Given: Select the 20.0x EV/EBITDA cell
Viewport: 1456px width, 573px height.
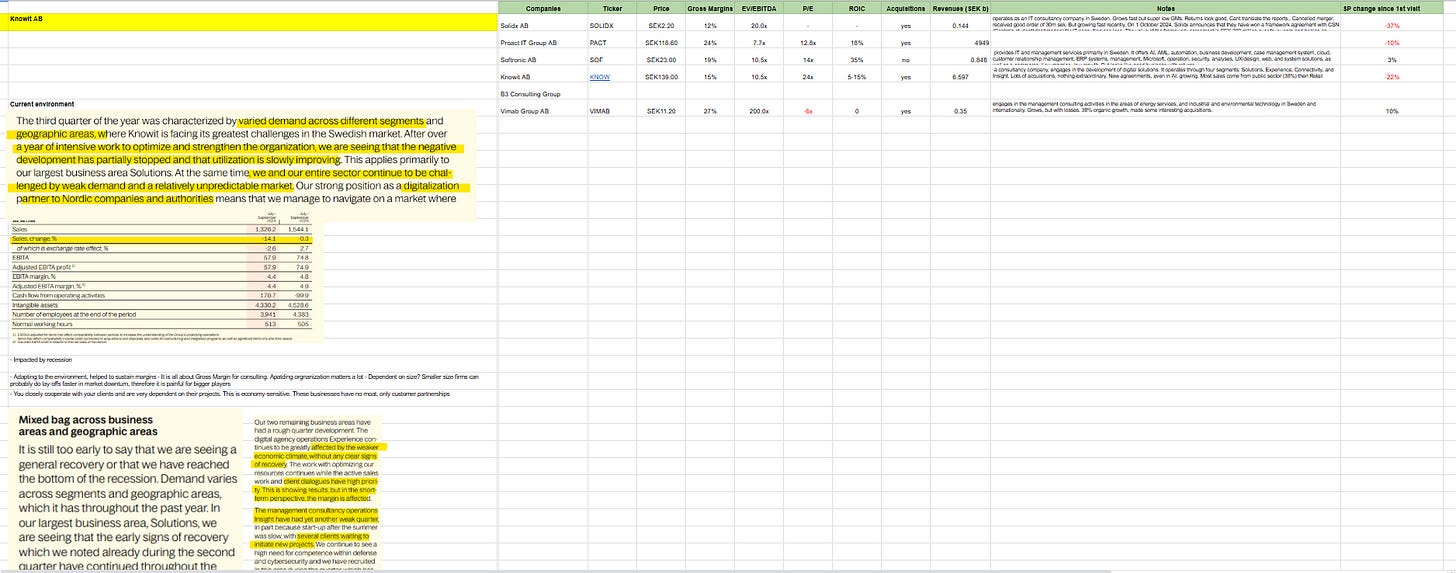Looking at the screenshot, I should pyautogui.click(x=758, y=24).
